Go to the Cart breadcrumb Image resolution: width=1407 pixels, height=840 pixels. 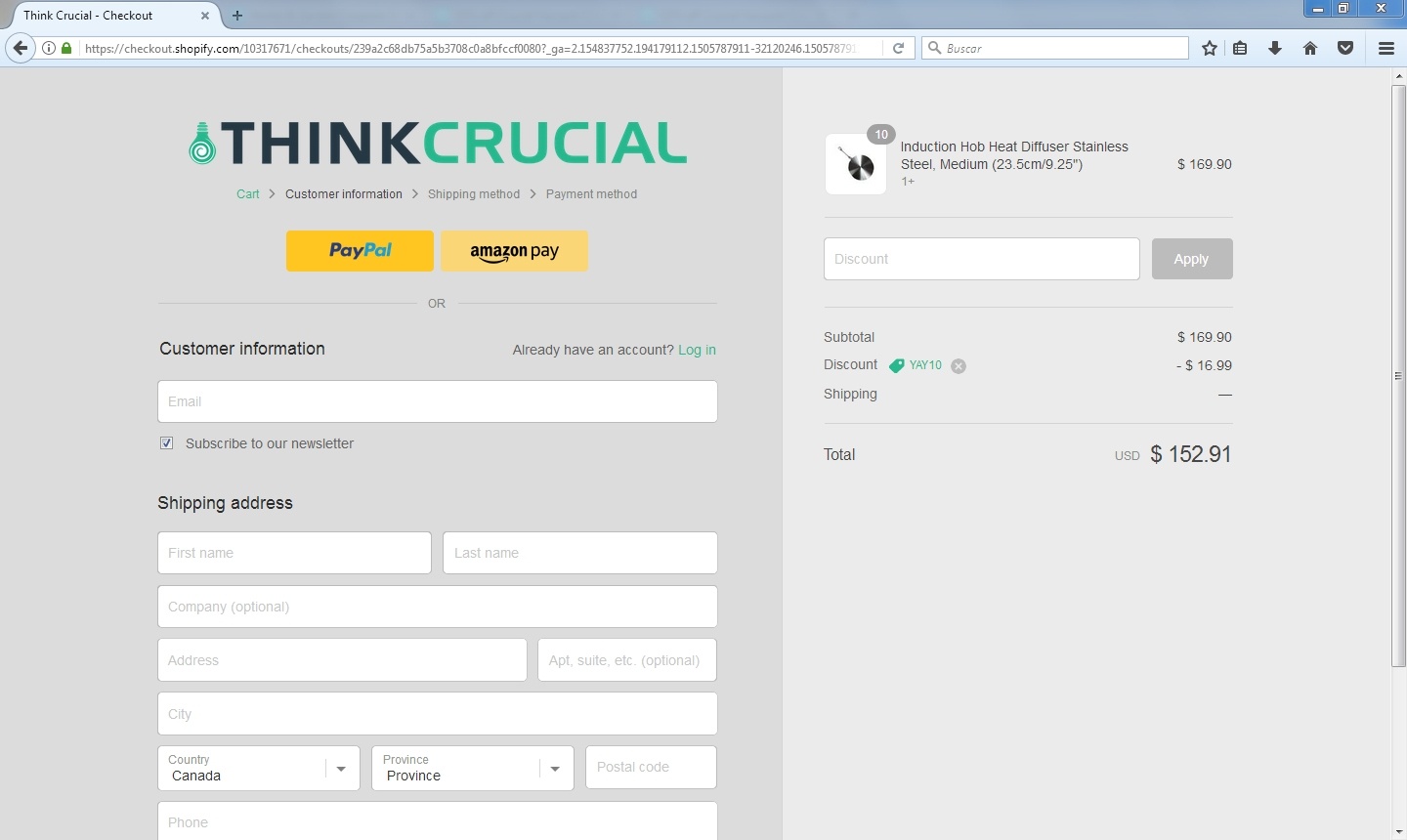(x=248, y=194)
